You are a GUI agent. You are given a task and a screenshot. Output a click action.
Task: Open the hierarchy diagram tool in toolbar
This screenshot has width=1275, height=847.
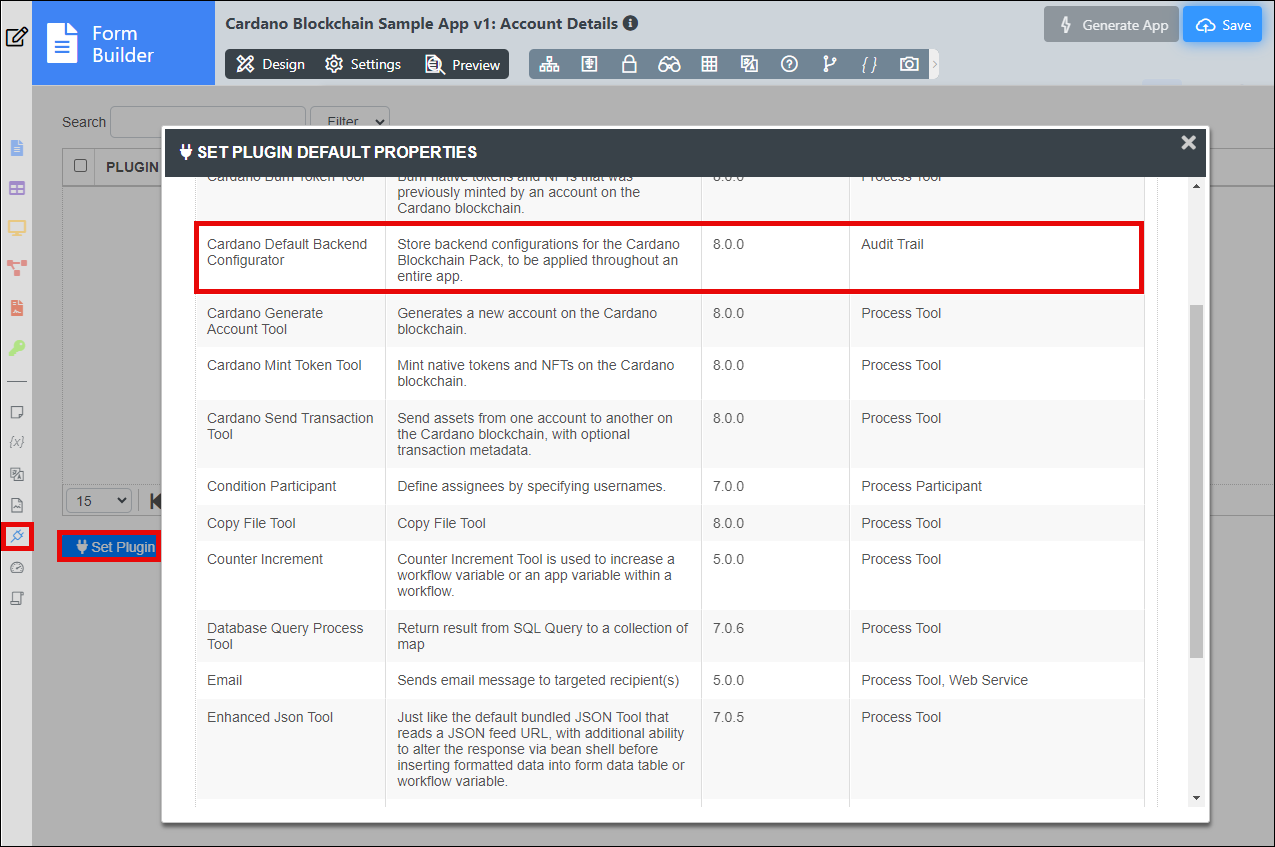549,64
